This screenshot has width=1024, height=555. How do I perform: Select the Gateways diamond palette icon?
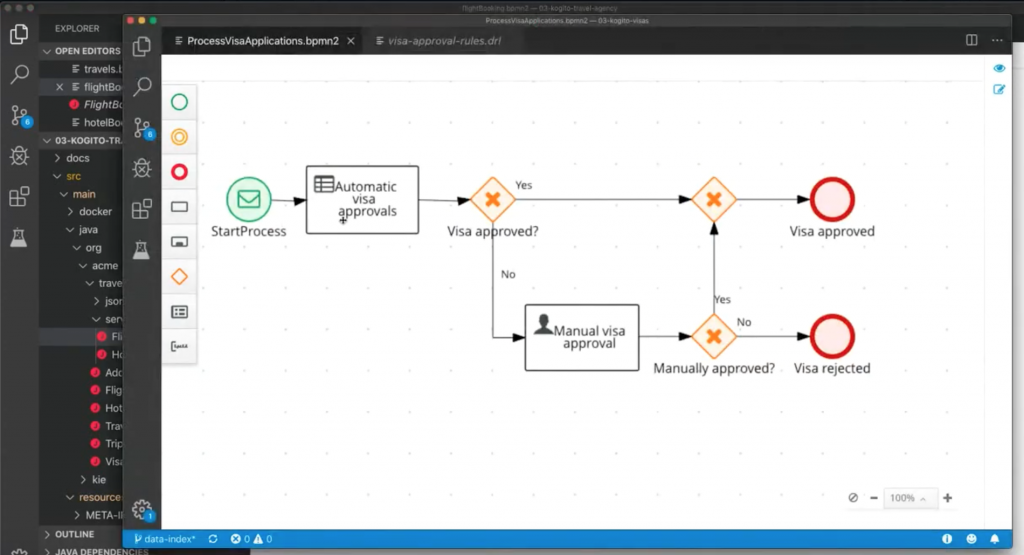[x=180, y=277]
